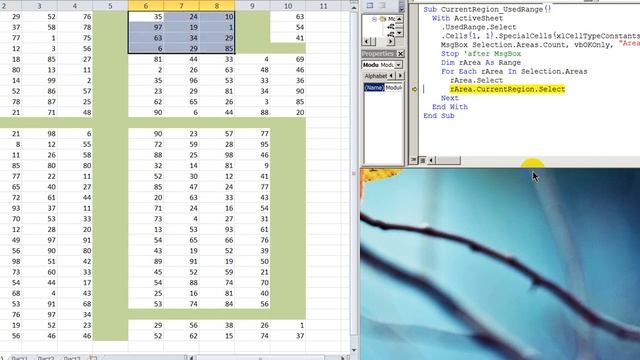Switch to Procedure View button below code
Screen dimensions: 640x360
413,160
